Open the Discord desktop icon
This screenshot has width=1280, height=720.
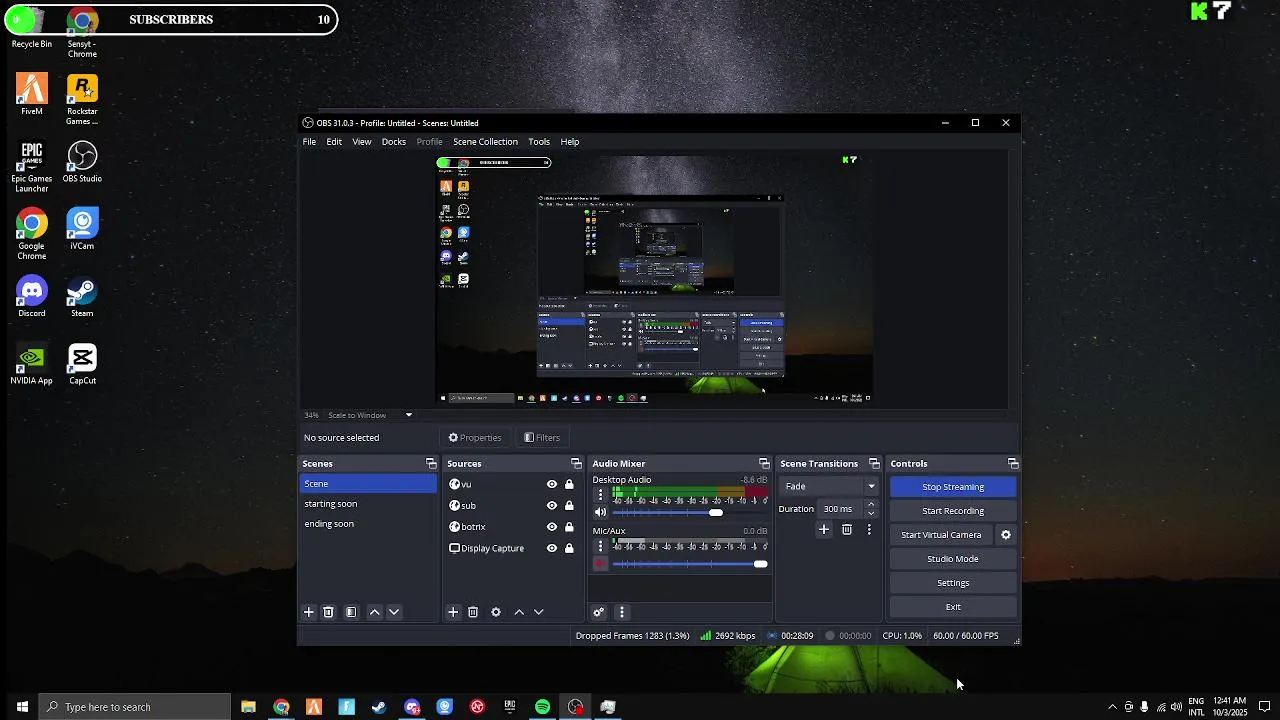[32, 297]
